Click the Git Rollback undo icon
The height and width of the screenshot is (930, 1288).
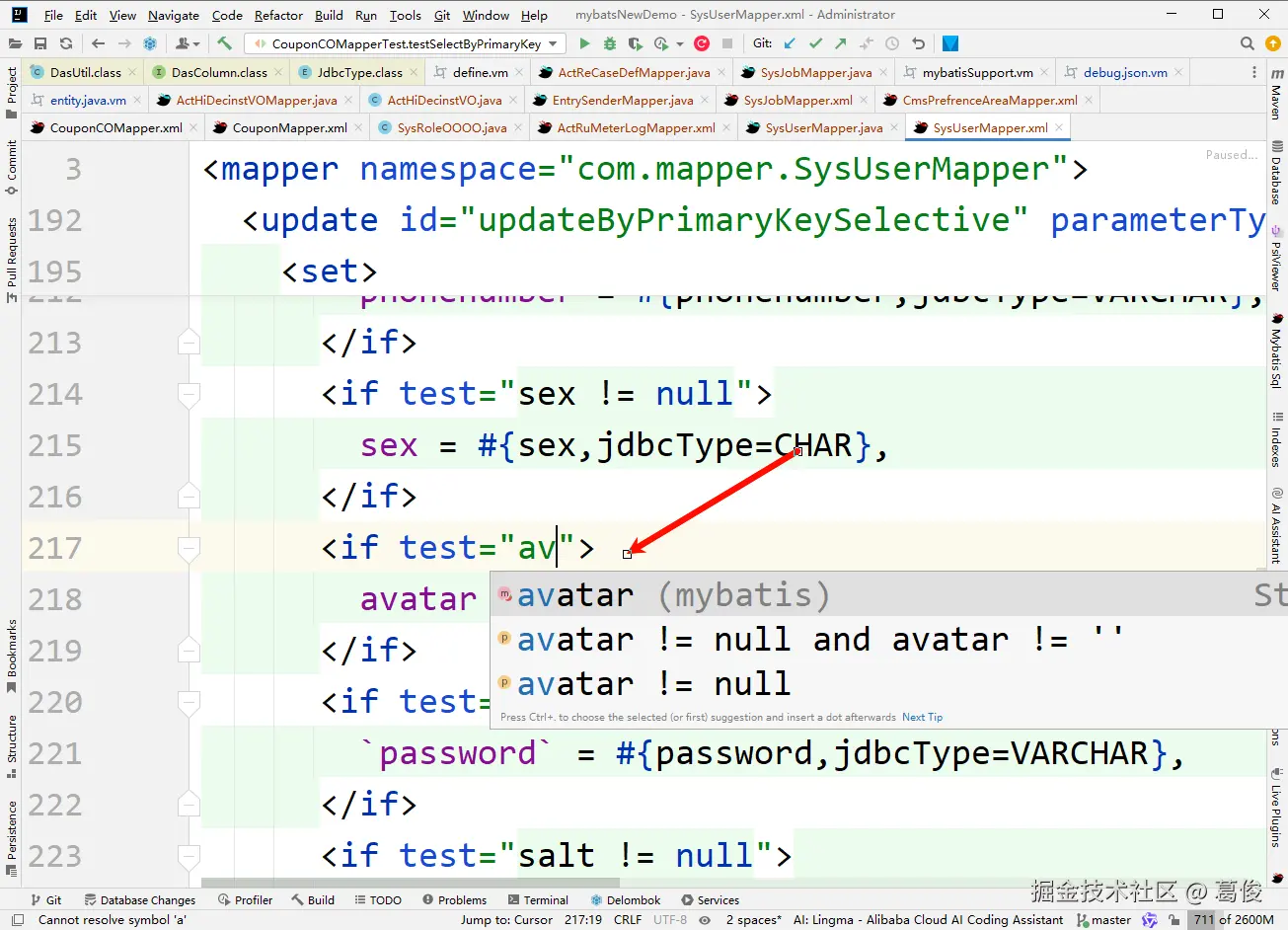[x=918, y=43]
